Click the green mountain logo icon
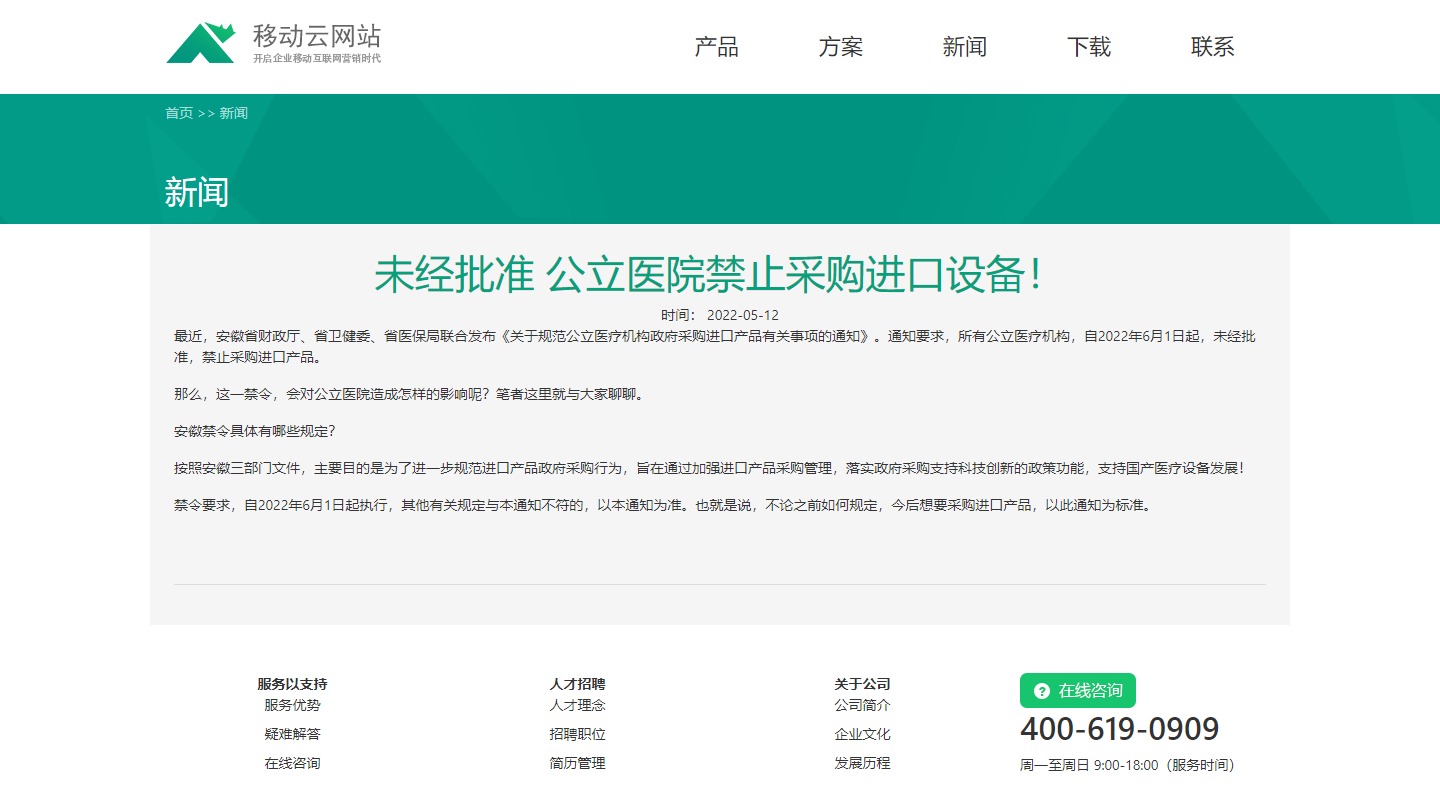 pyautogui.click(x=200, y=43)
